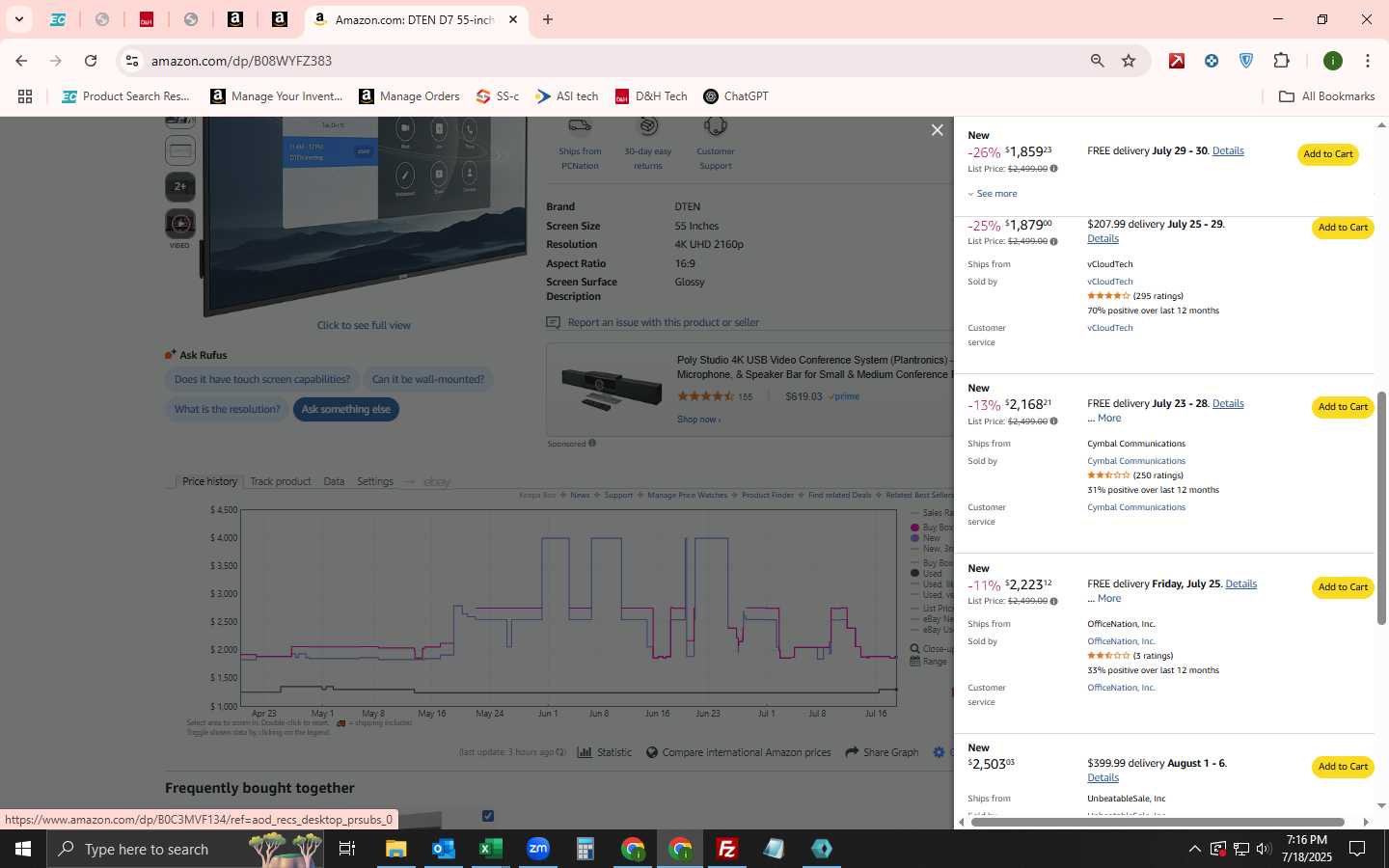Ask Rufus about touch screen capabilities
The height and width of the screenshot is (868, 1389).
[x=262, y=380]
